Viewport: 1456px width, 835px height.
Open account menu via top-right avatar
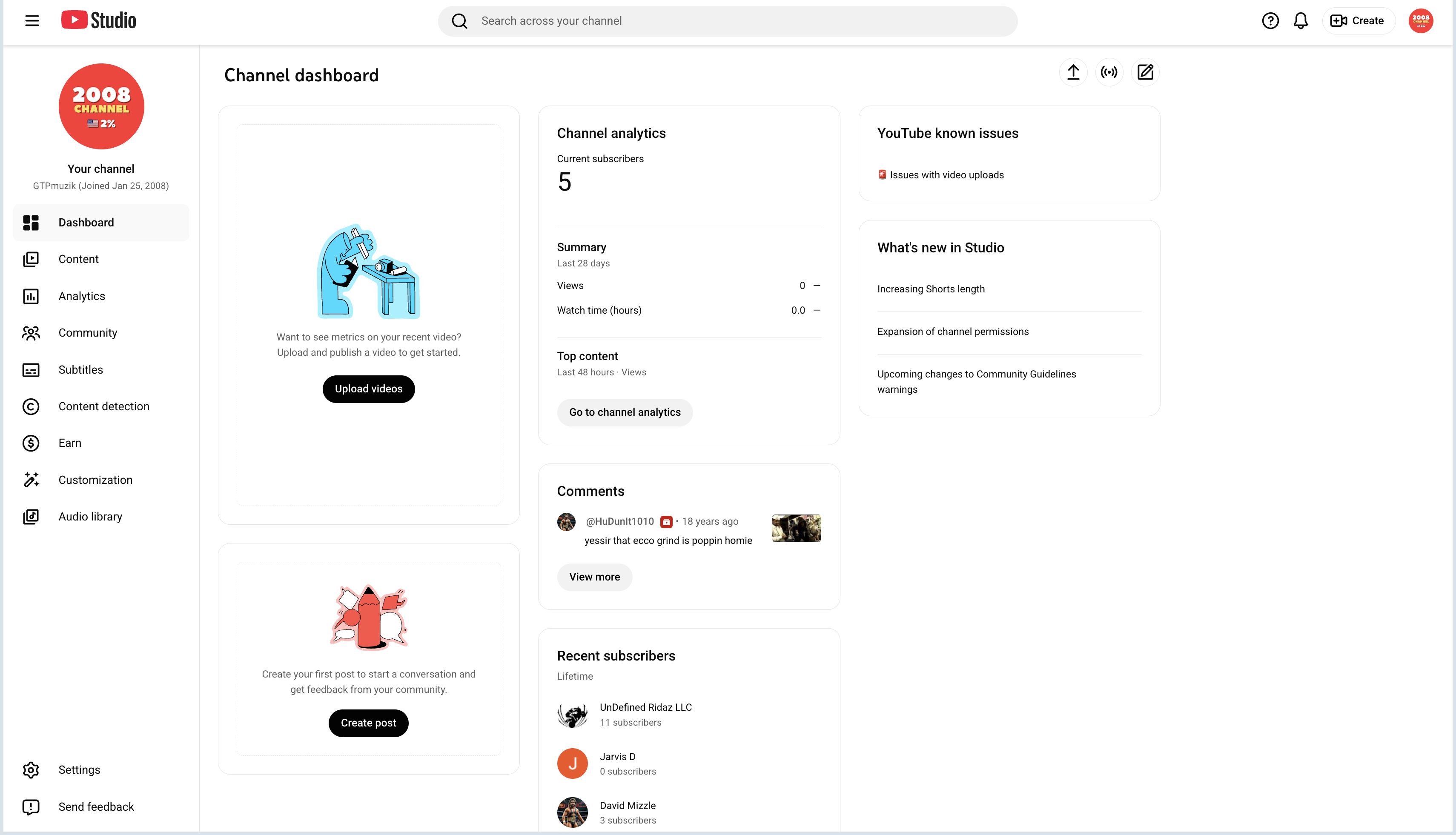[x=1420, y=21]
